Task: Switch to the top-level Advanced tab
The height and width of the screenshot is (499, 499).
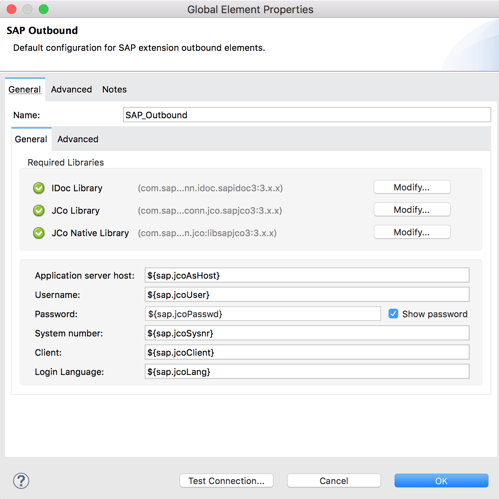Action: coord(71,89)
